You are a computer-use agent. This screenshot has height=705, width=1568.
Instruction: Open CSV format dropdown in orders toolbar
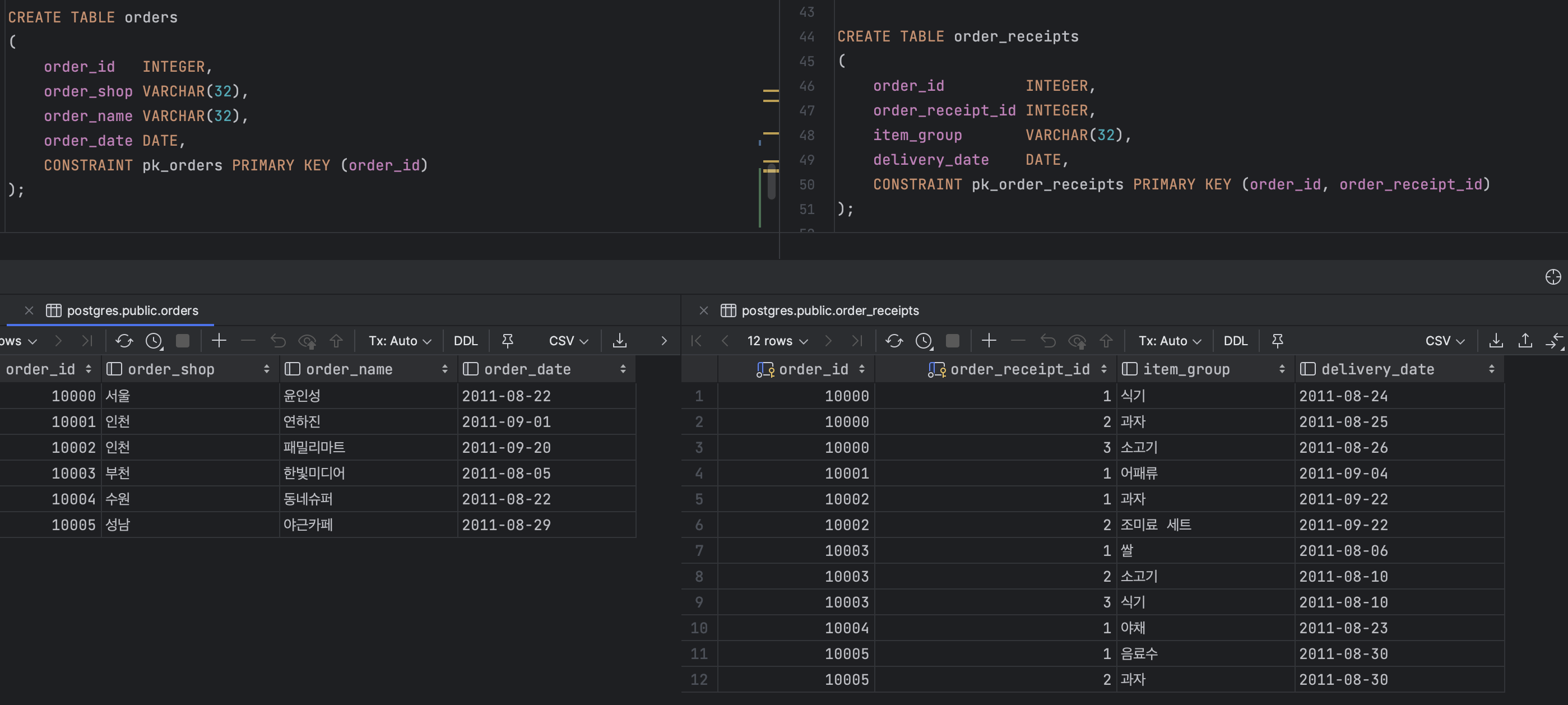(568, 341)
